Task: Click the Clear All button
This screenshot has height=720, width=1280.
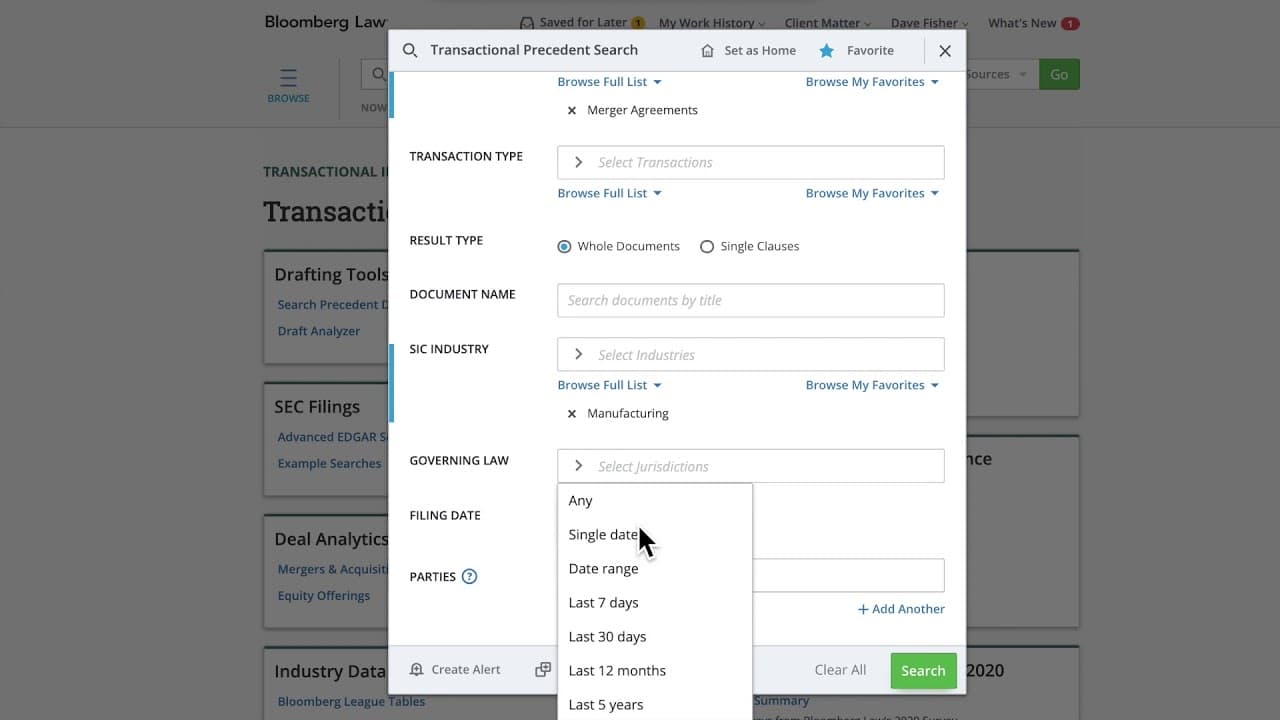Action: click(x=840, y=670)
